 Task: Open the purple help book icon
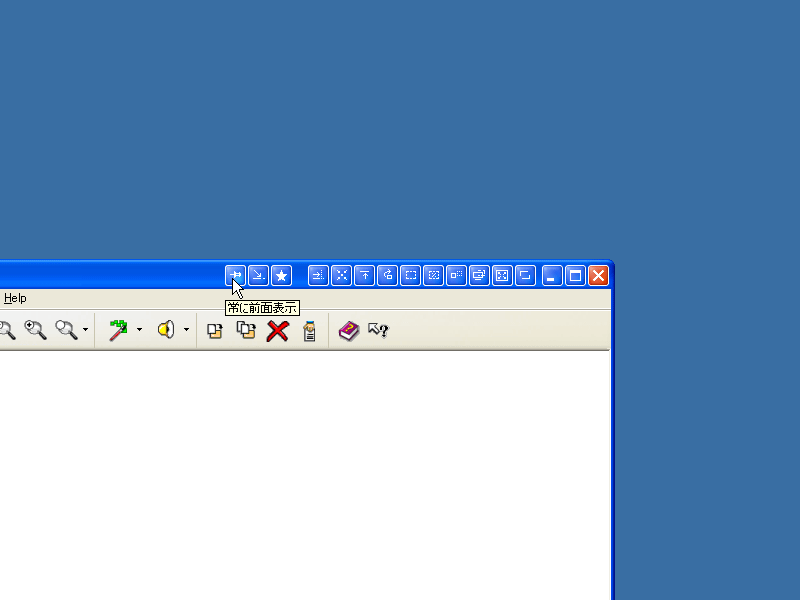[x=349, y=331]
